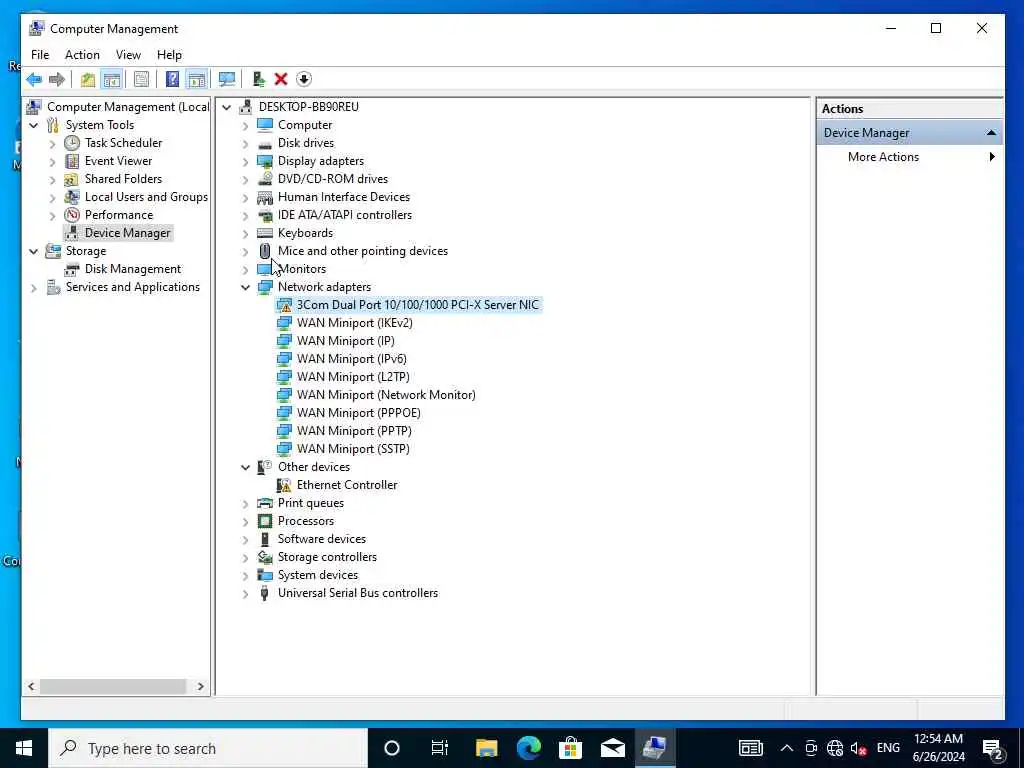The height and width of the screenshot is (768, 1024).
Task: Open the notification center icon
Action: pyautogui.click(x=993, y=748)
